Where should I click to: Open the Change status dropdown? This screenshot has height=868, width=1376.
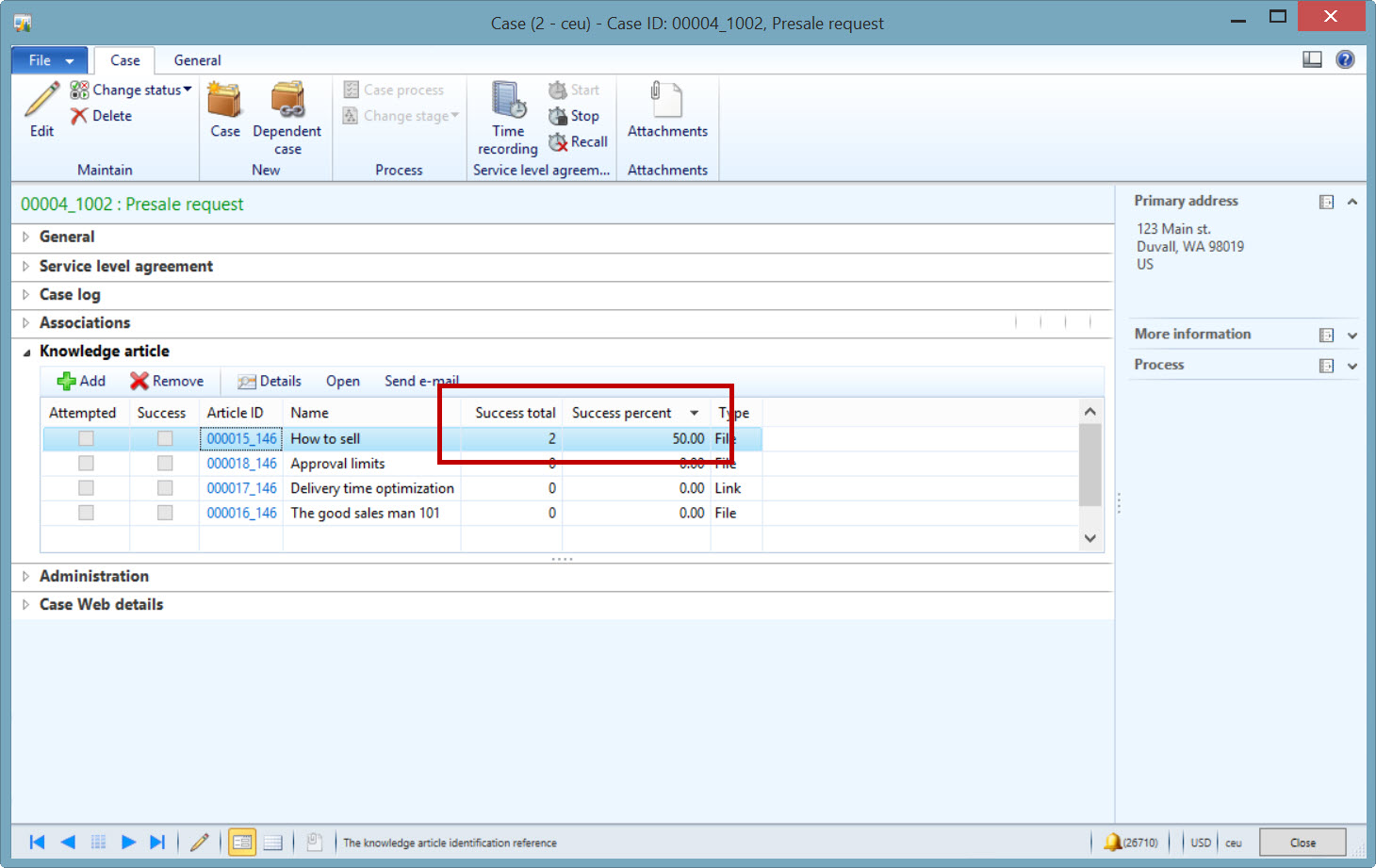pyautogui.click(x=132, y=90)
